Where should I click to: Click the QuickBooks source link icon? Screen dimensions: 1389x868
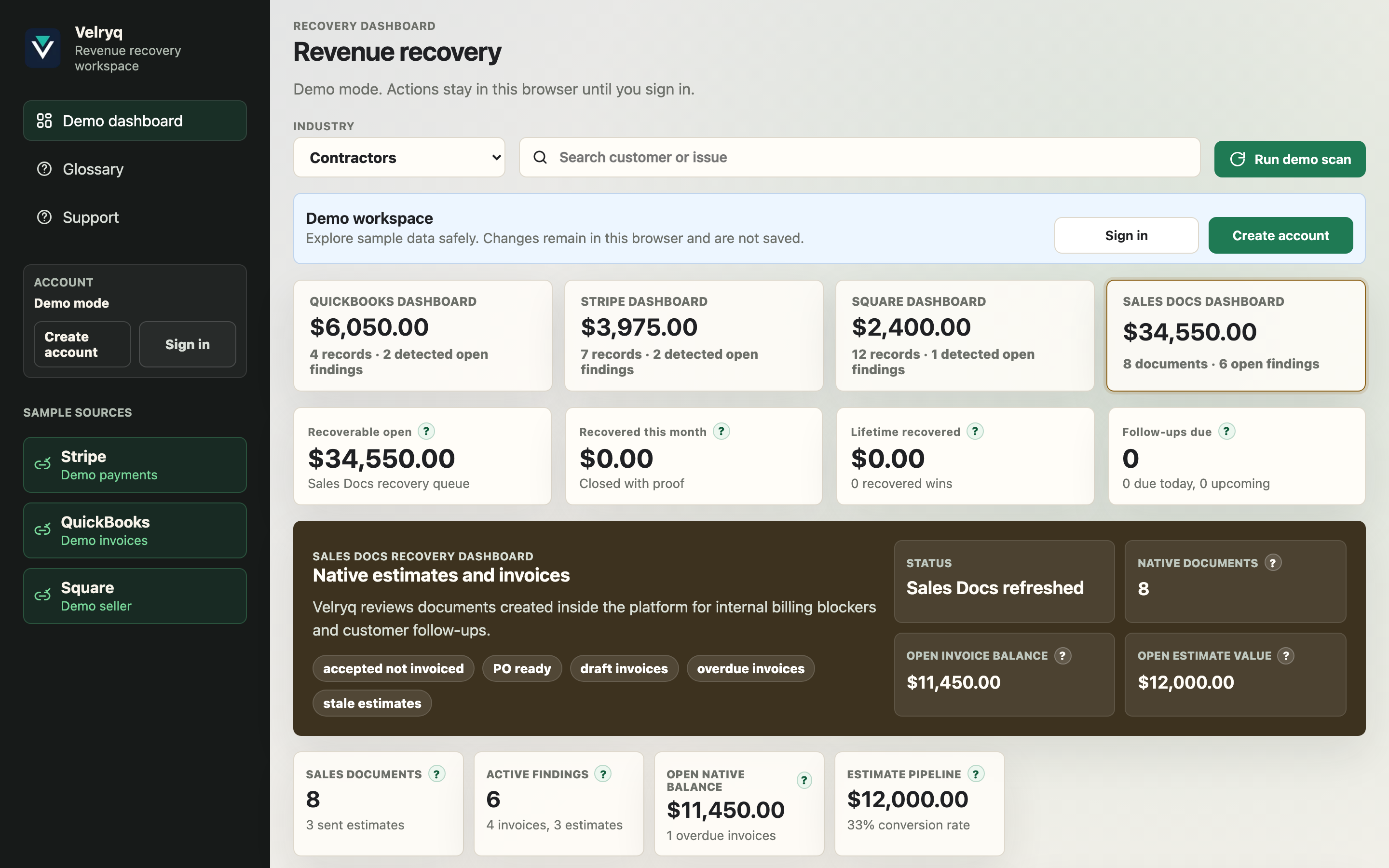click(42, 530)
